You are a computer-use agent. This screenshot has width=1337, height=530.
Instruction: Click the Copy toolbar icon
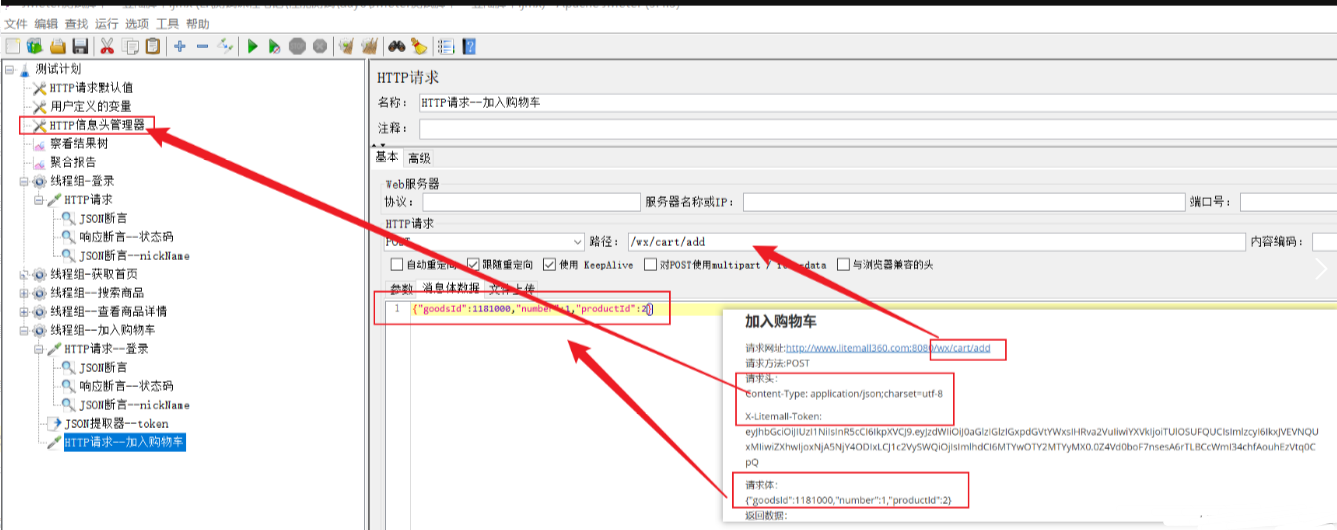[130, 46]
